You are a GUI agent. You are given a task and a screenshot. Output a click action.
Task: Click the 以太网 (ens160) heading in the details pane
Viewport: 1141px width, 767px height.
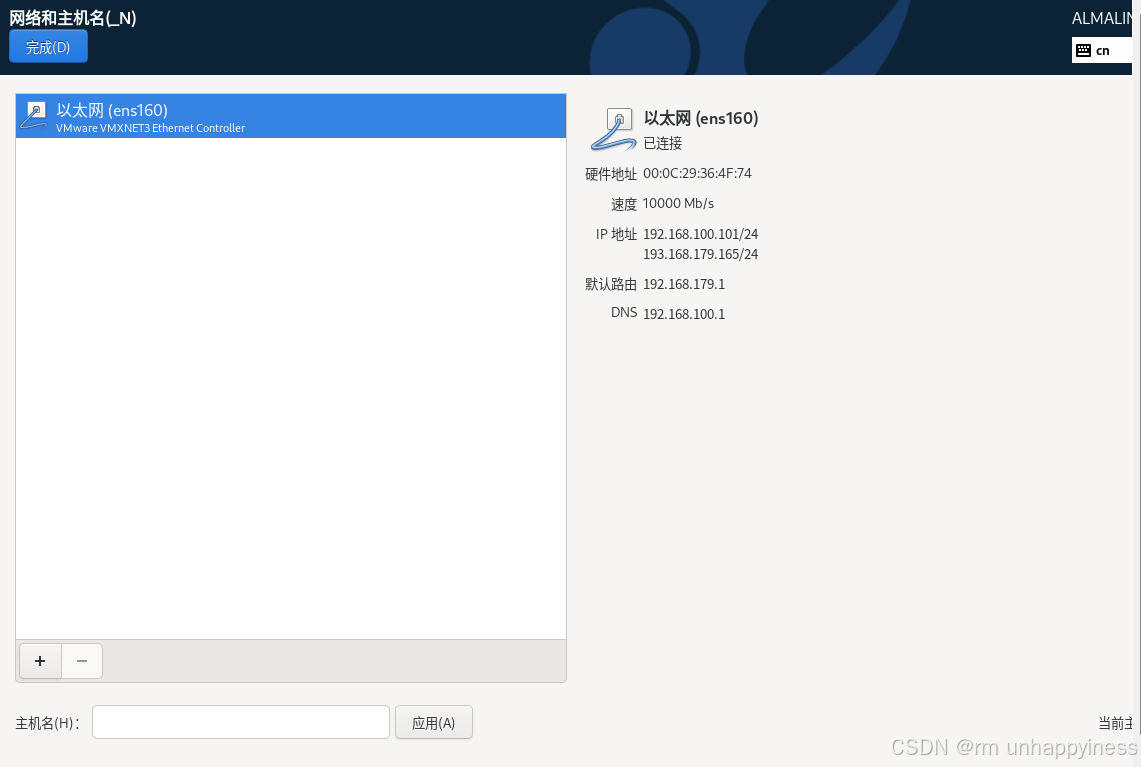coord(701,118)
